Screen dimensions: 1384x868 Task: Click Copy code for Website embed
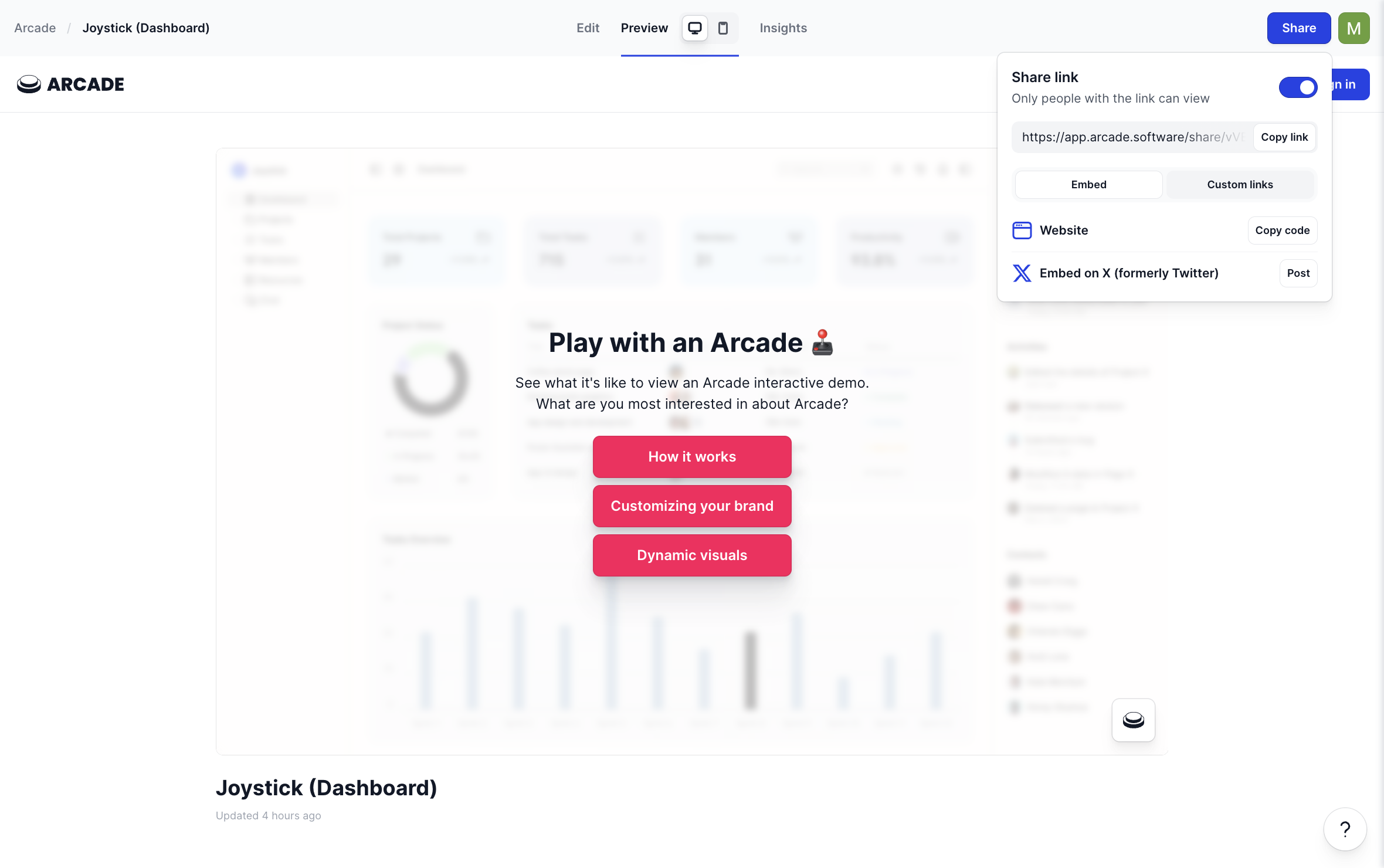(1282, 230)
